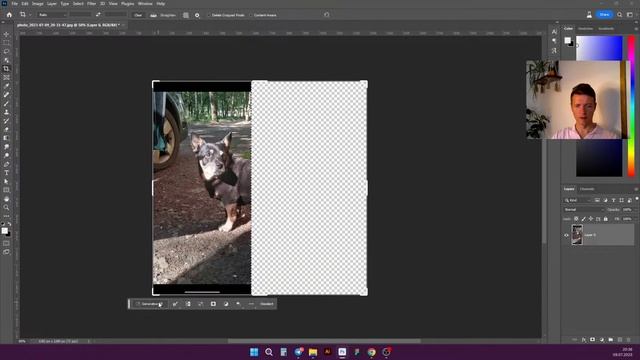Click Generative fill button in contextual bar
Viewport: 640px width, 360px height.
click(x=149, y=304)
